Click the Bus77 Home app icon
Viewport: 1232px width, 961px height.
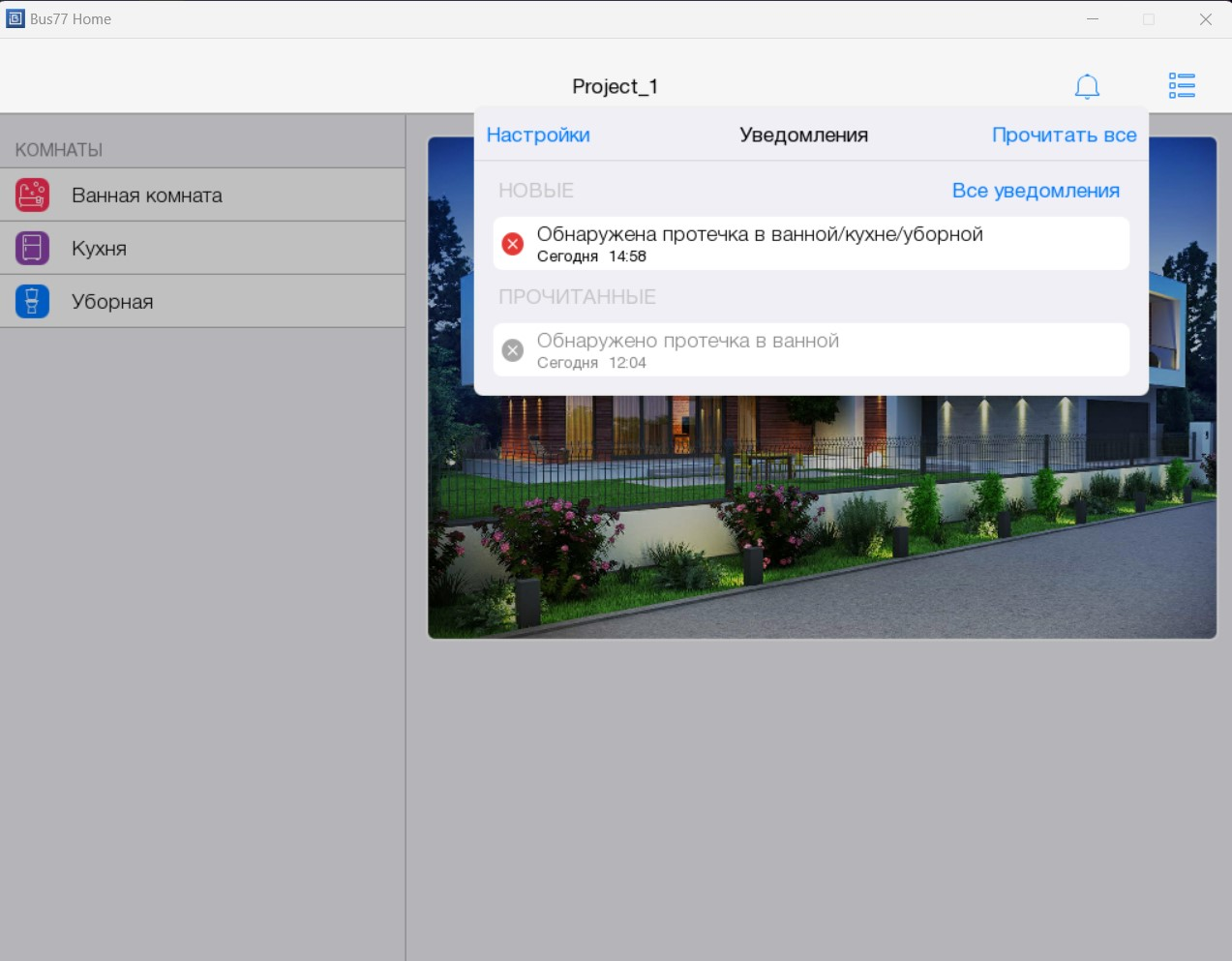coord(15,18)
